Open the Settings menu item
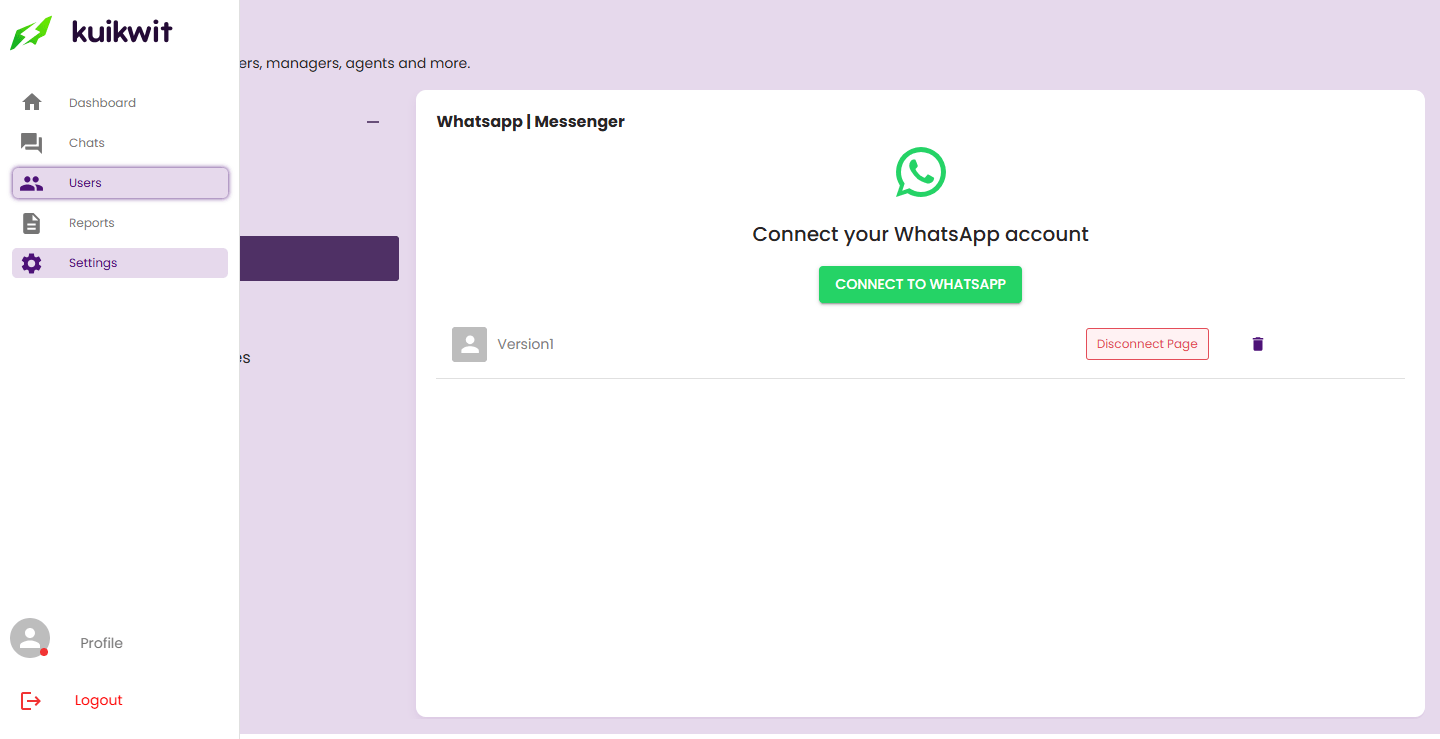The image size is (1440, 739). click(120, 263)
